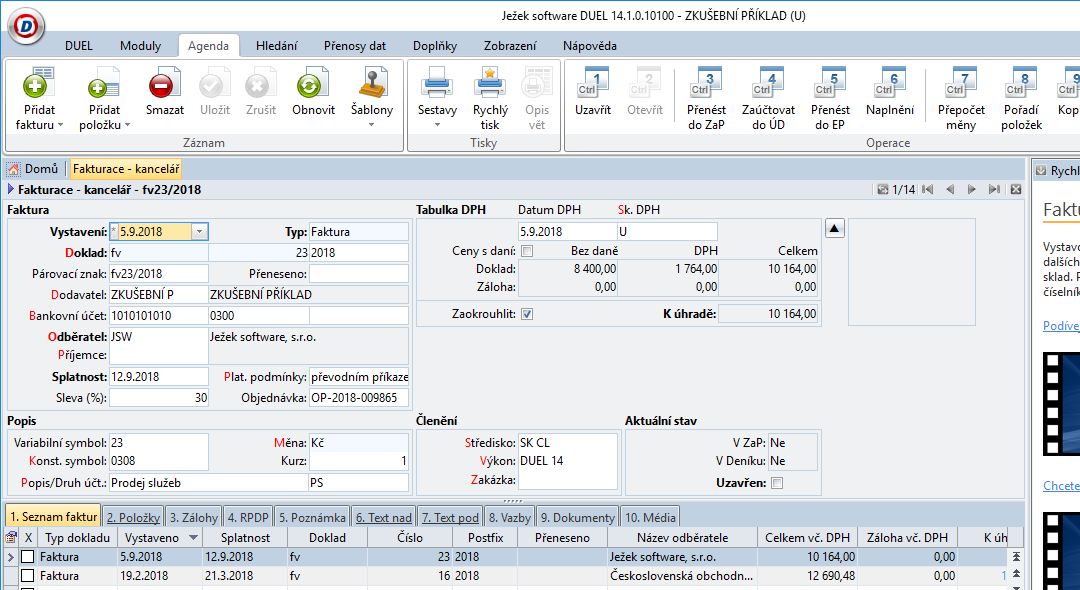Screen dimensions: 1080x590
Task: Open the Nápověda ribbon tab
Action: [590, 46]
